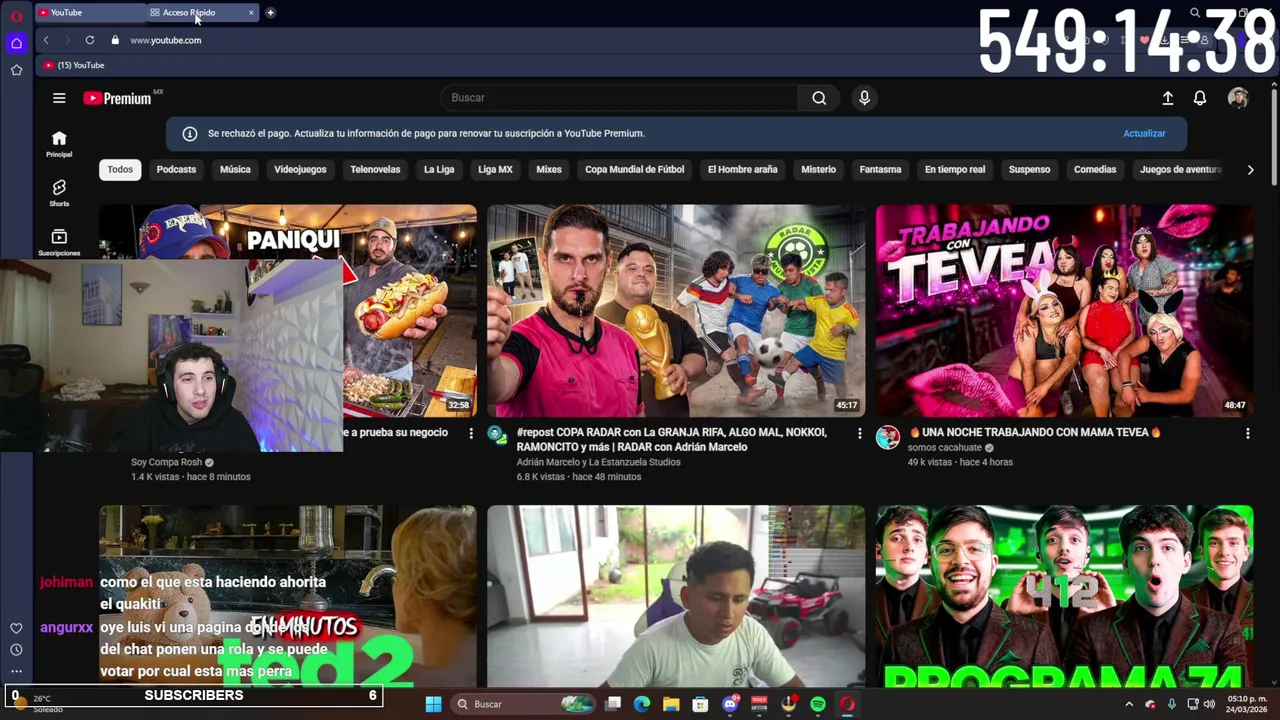
Task: Select the Telenovelas filter chip
Action: click(375, 170)
